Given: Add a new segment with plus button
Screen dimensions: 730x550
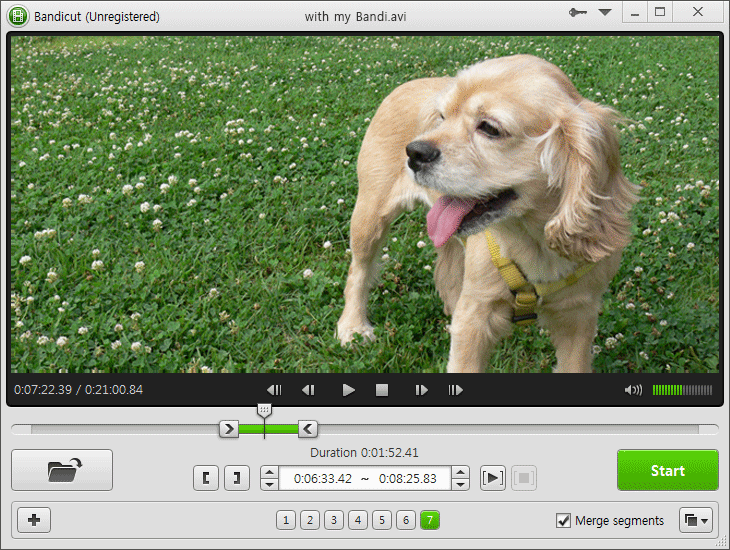Looking at the screenshot, I should [34, 520].
